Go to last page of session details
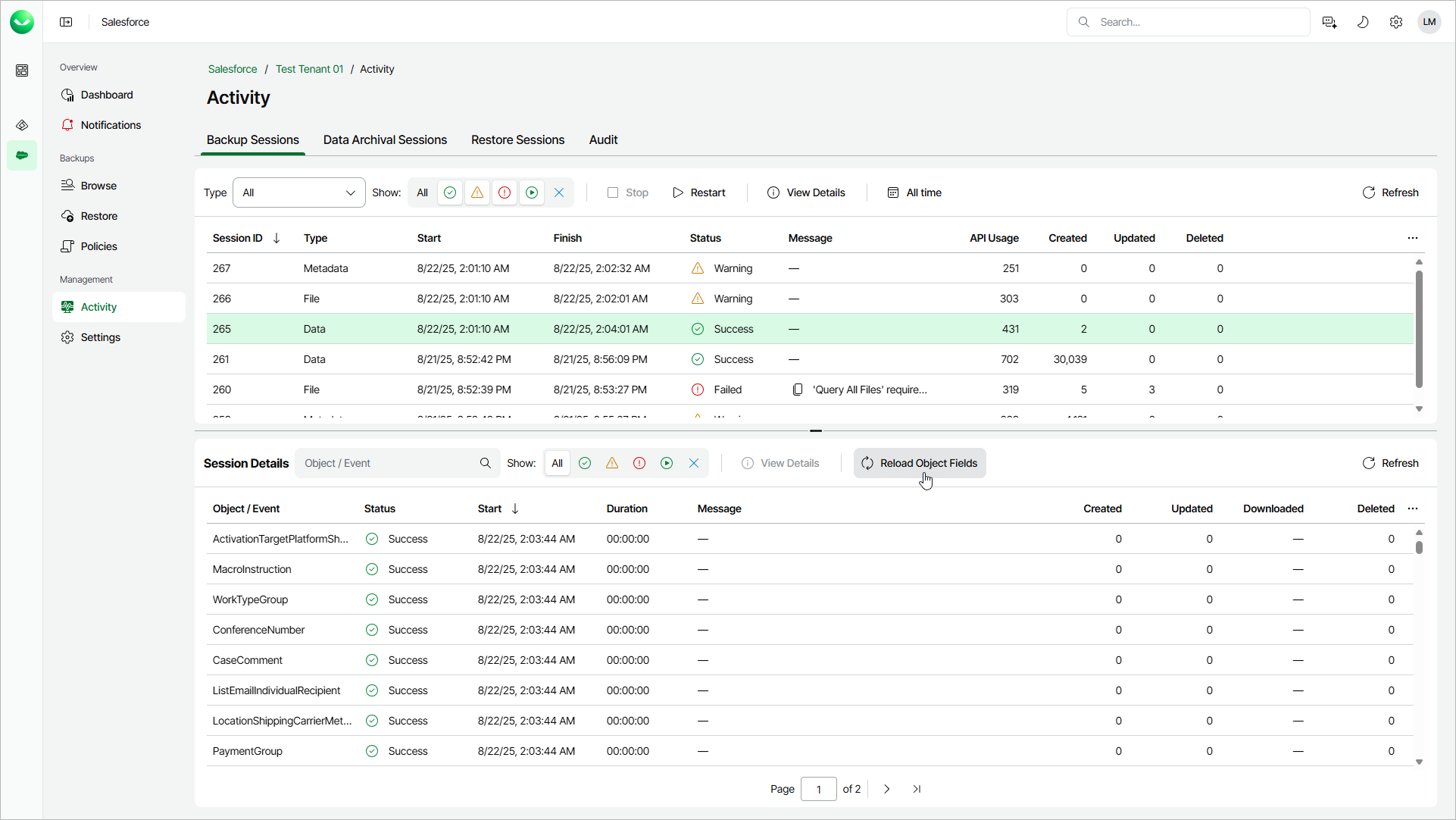Image resolution: width=1456 pixels, height=820 pixels. 917,789
